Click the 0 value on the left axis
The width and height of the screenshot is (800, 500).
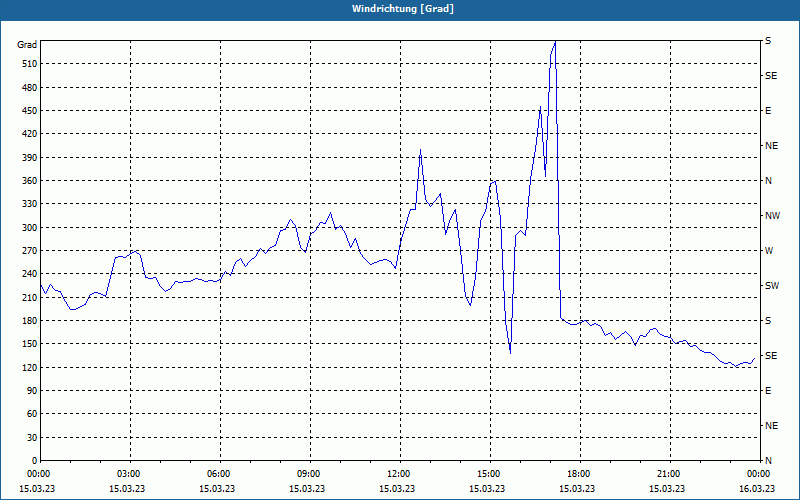(34, 460)
